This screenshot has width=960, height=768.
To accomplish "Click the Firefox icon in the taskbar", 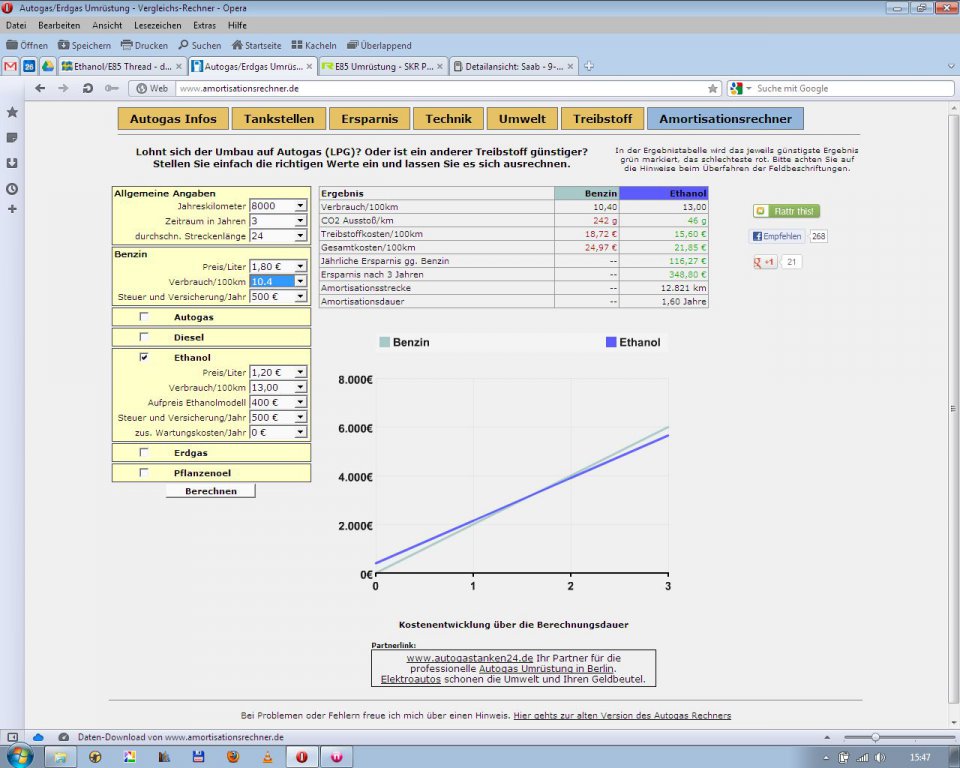I will [x=233, y=757].
